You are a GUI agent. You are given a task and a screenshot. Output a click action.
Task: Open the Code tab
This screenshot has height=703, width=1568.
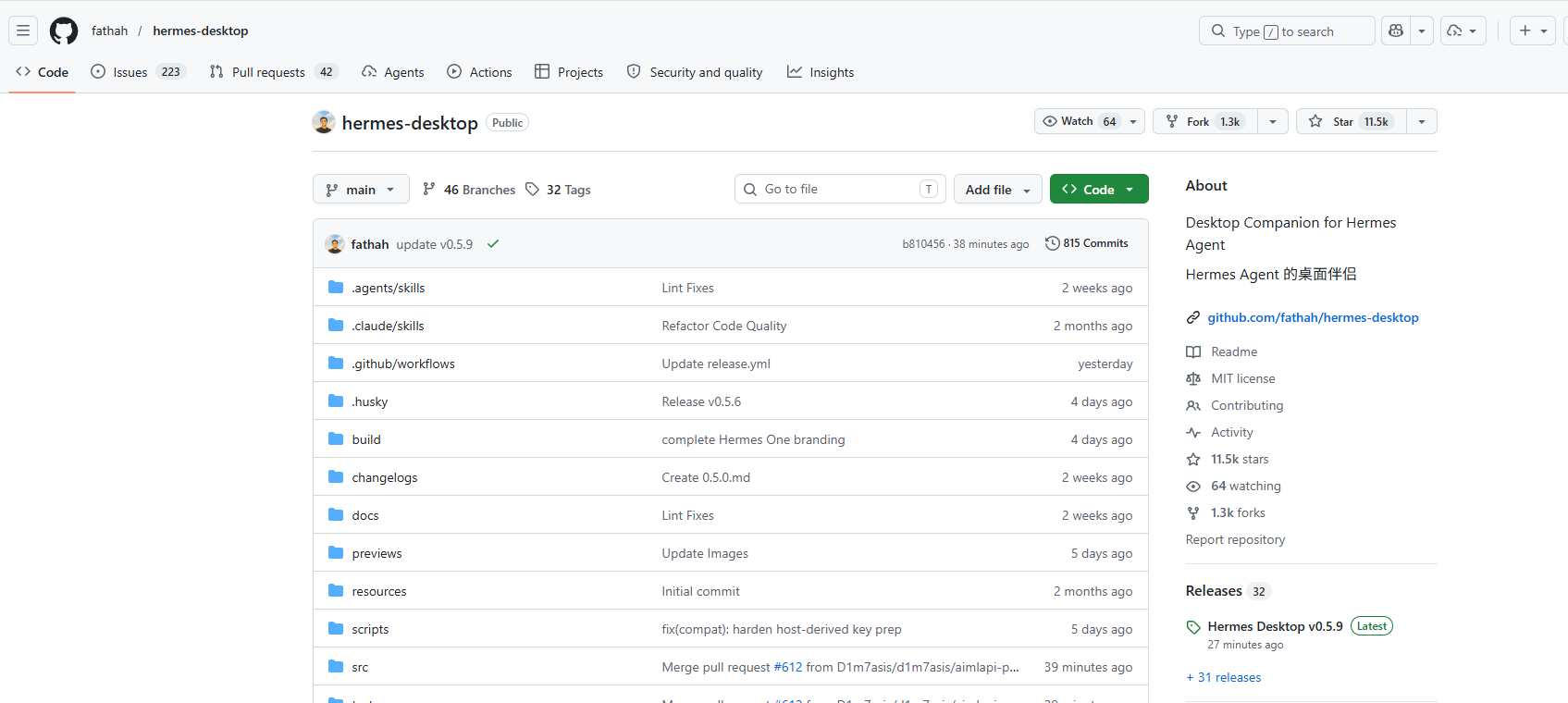[x=43, y=72]
